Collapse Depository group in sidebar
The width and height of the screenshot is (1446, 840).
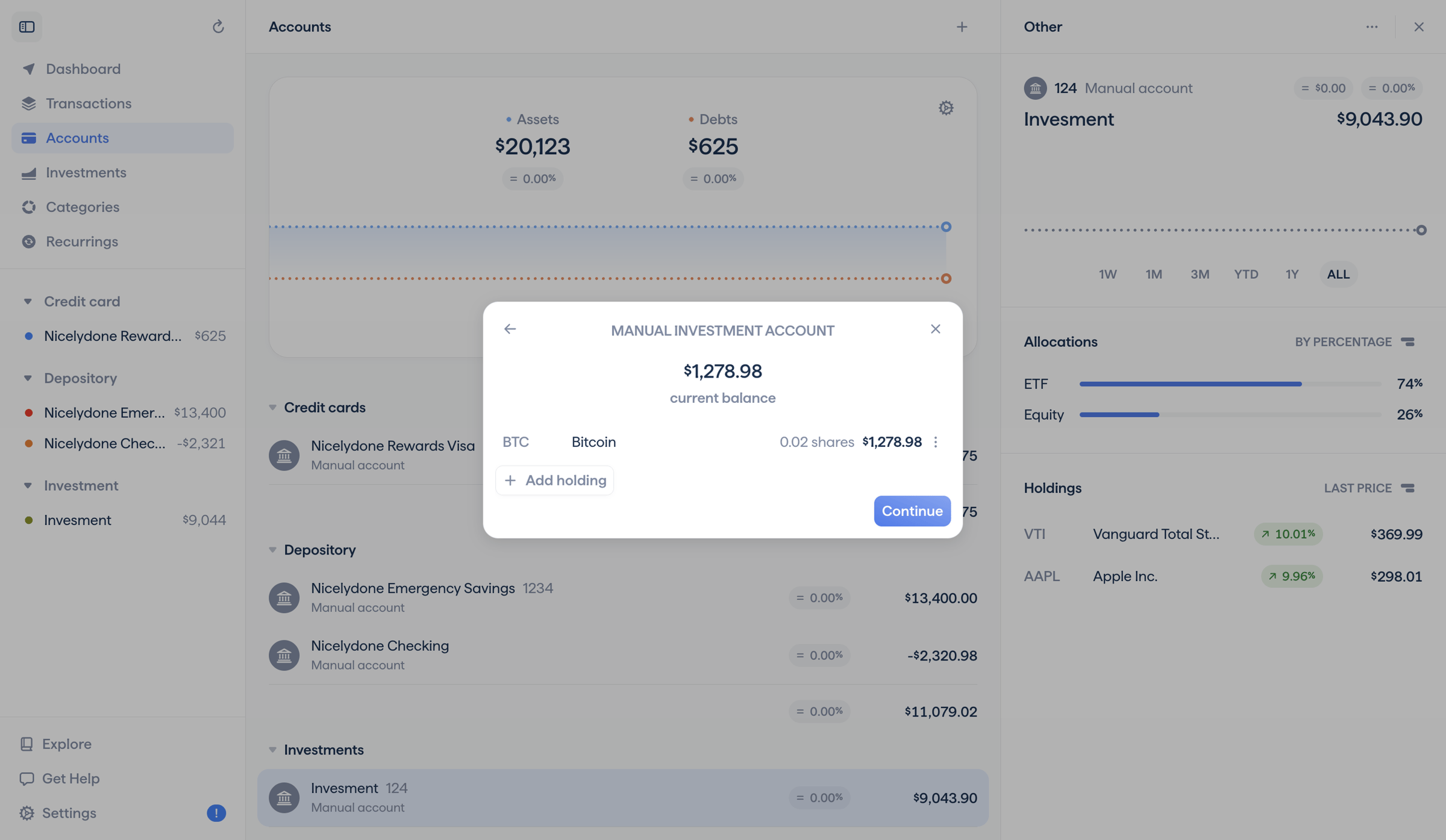(28, 378)
